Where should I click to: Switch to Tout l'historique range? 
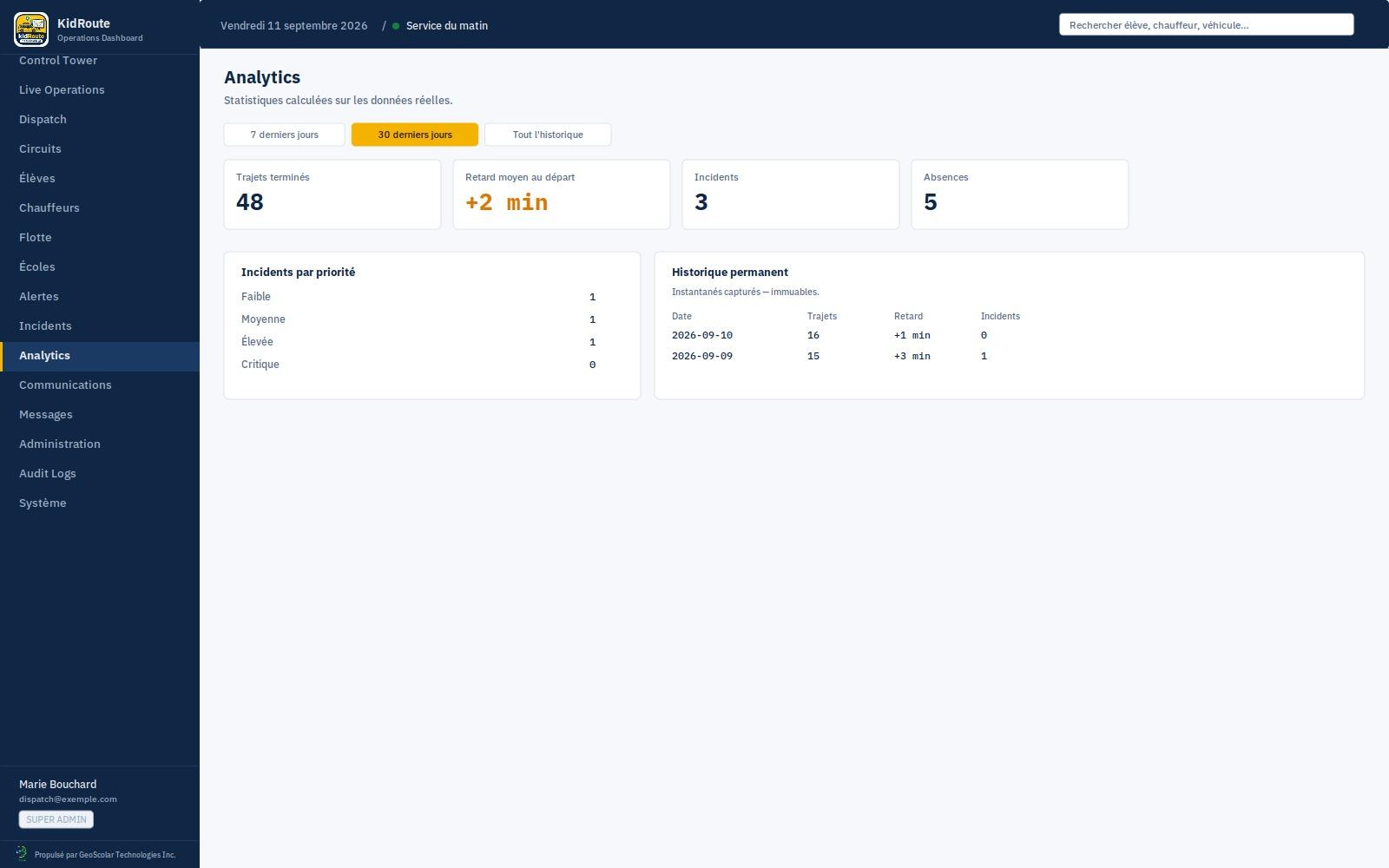point(548,135)
